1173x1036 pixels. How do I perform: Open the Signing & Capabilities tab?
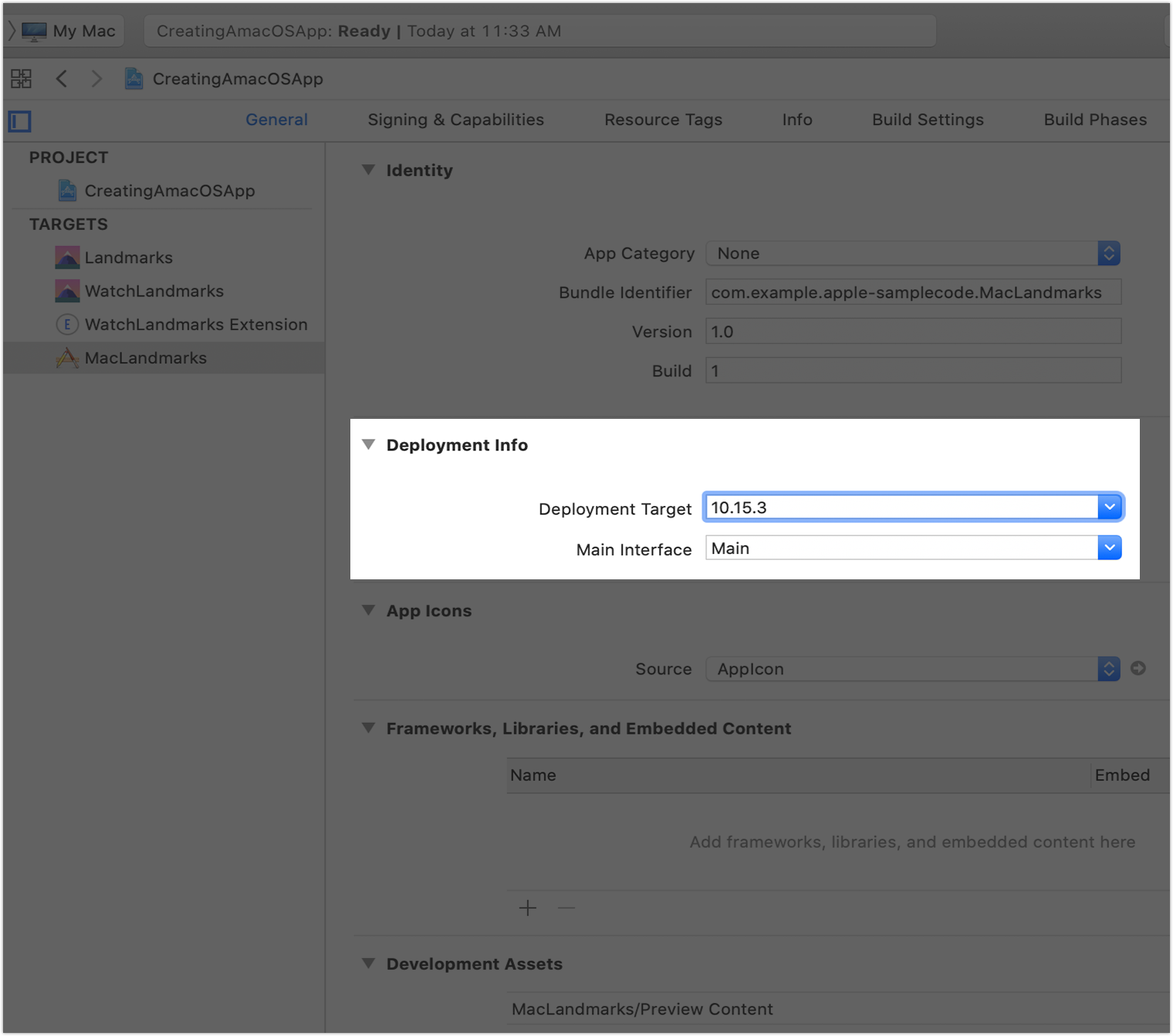click(x=455, y=120)
